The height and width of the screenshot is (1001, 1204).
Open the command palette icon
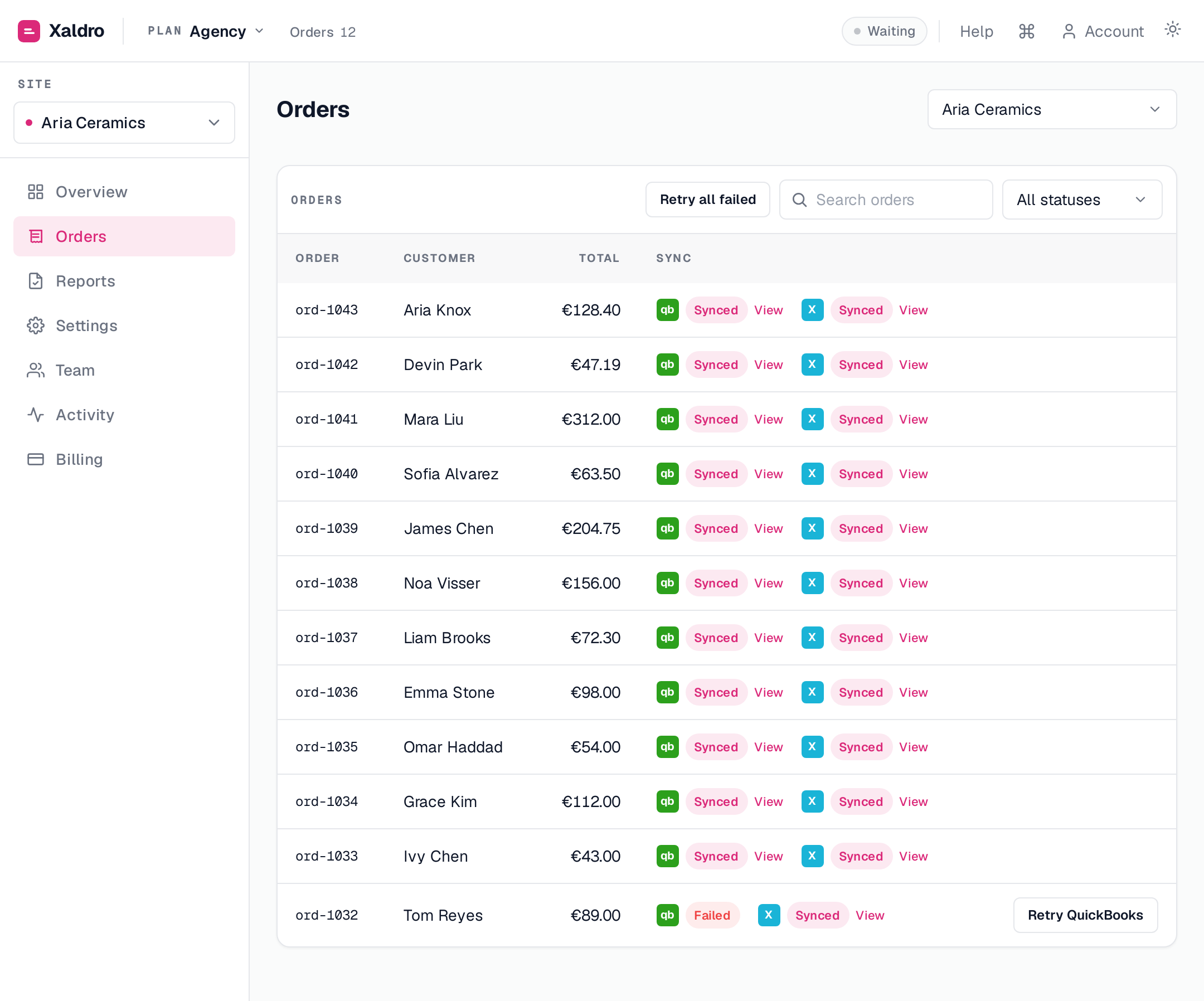click(x=1026, y=31)
